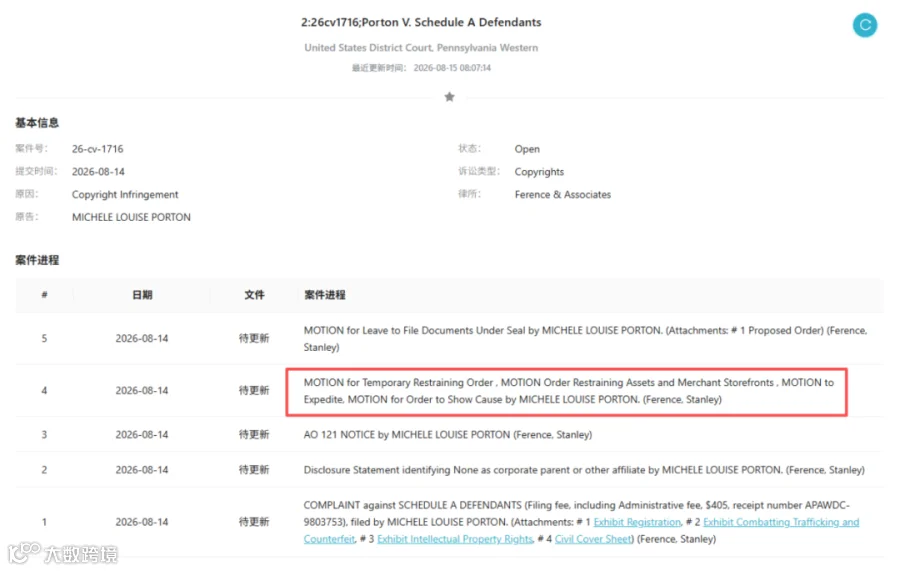Click the 基本信息 section heading
The width and height of the screenshot is (900, 571).
37,123
